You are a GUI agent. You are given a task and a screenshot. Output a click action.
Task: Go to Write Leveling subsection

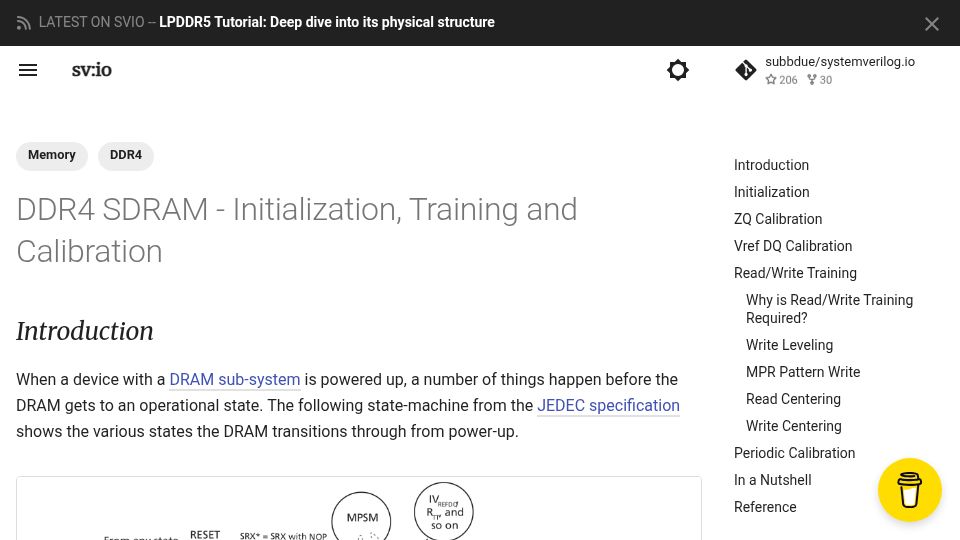pyautogui.click(x=789, y=345)
